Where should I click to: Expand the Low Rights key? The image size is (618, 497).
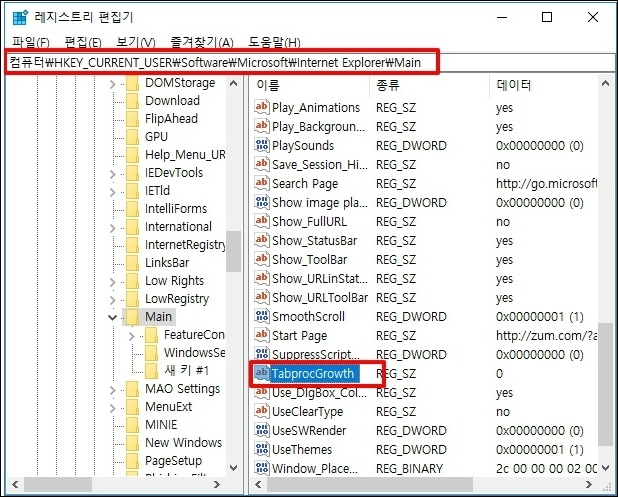coord(113,282)
